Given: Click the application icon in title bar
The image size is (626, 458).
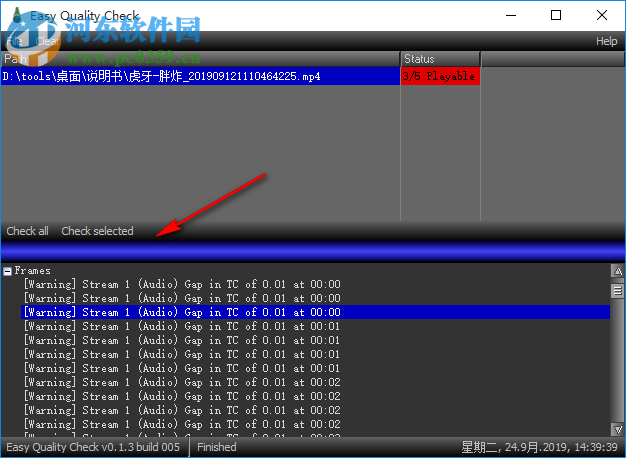Looking at the screenshot, I should (17, 15).
